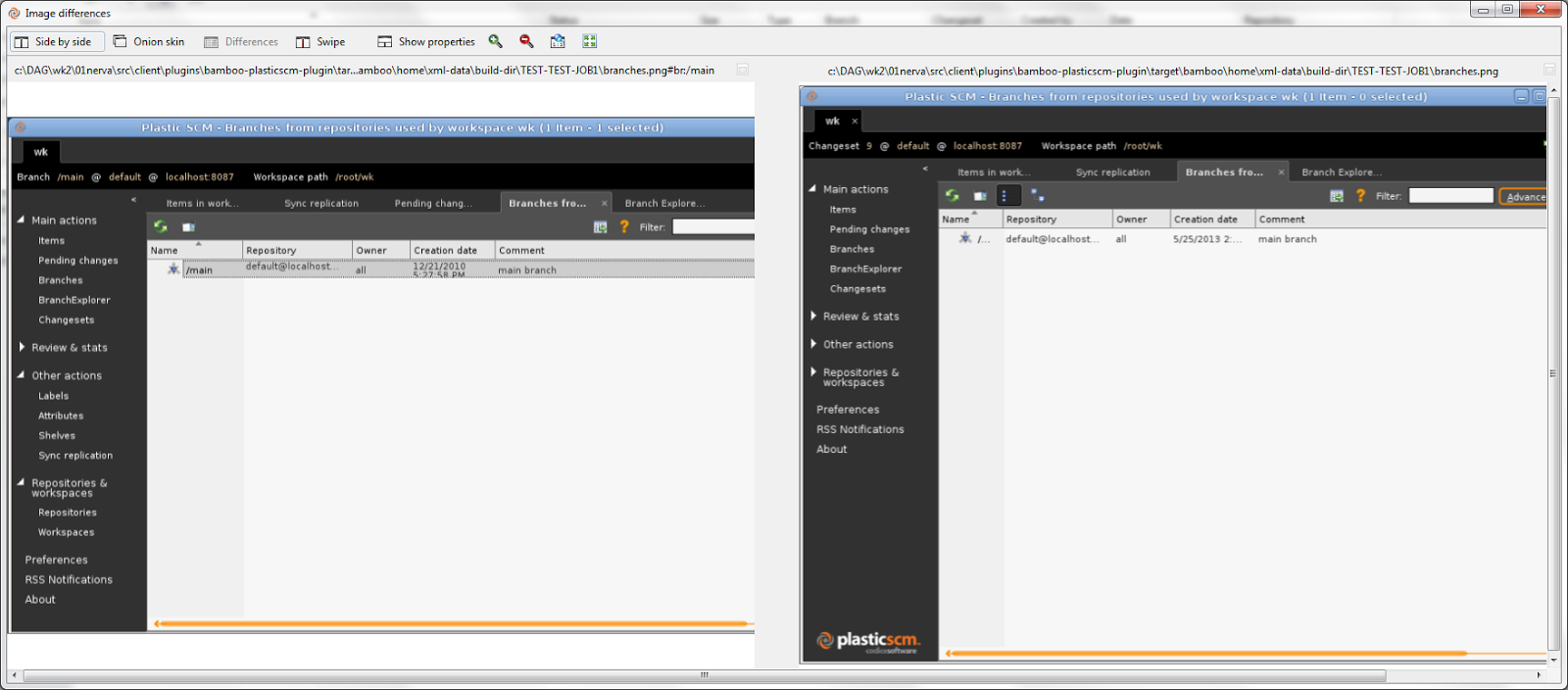Close the Branches fro... tab in left image
This screenshot has height=690, width=1568.
pyautogui.click(x=605, y=203)
